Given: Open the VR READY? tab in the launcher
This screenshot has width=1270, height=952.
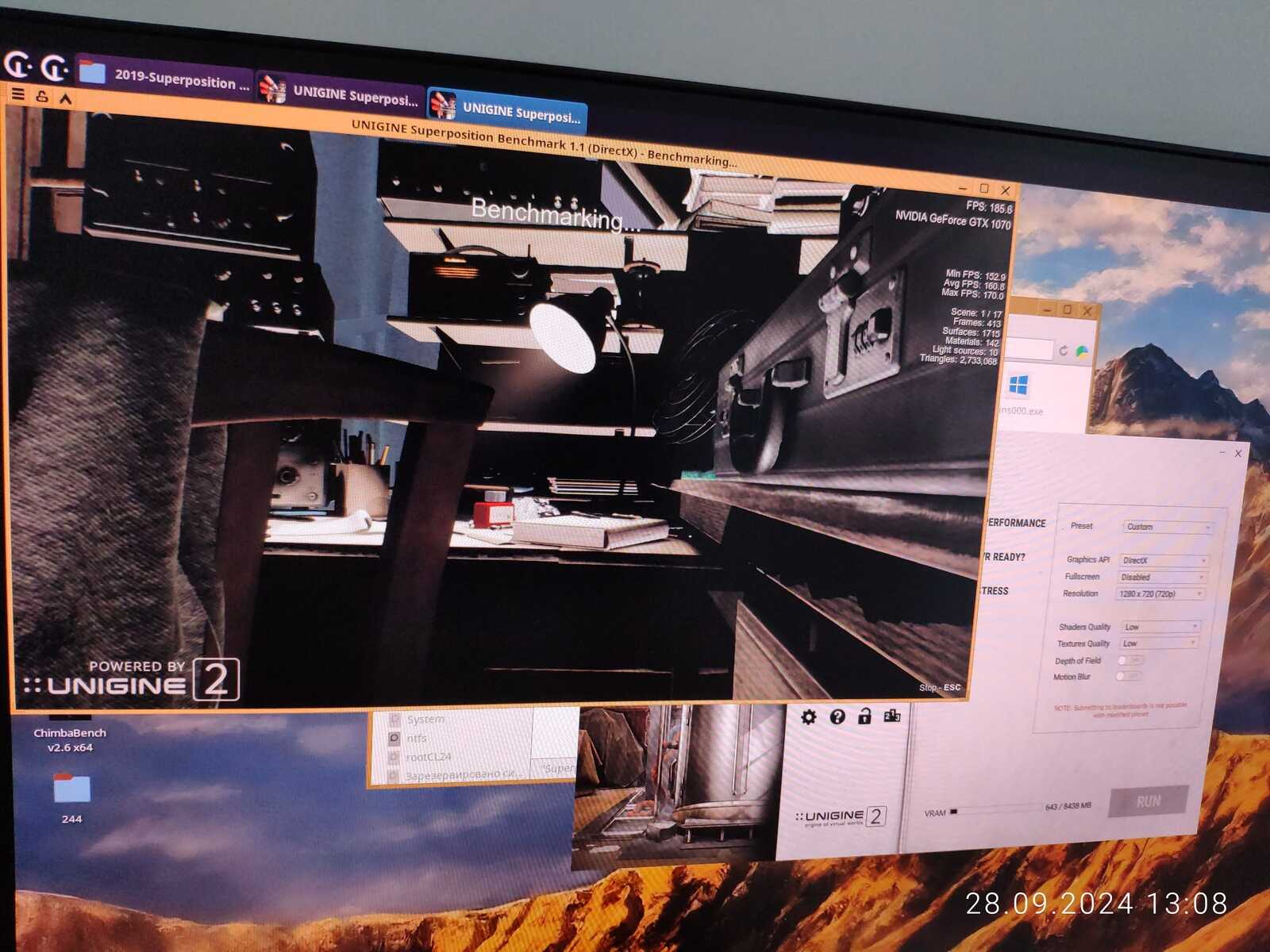Looking at the screenshot, I should pos(1003,557).
